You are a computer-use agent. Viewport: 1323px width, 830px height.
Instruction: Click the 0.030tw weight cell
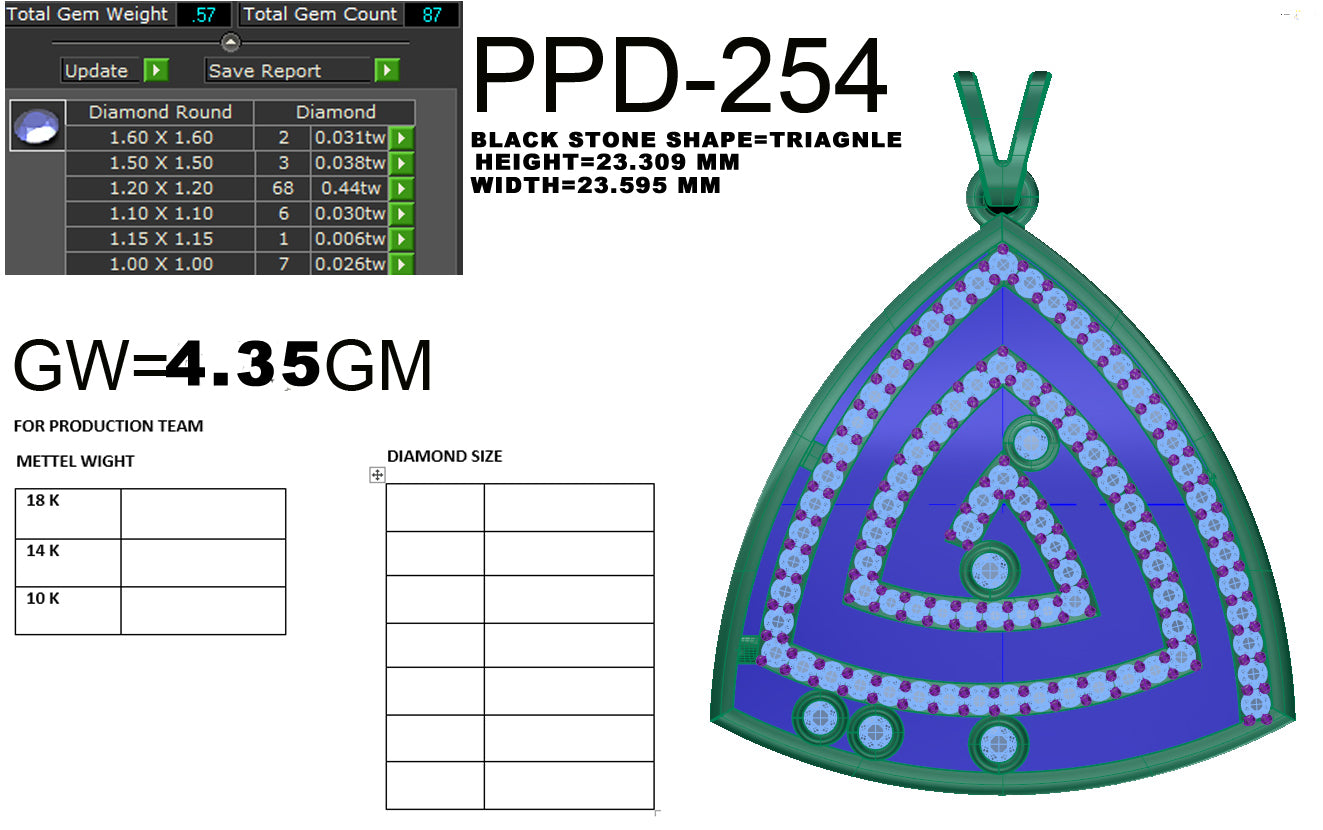[x=351, y=214]
